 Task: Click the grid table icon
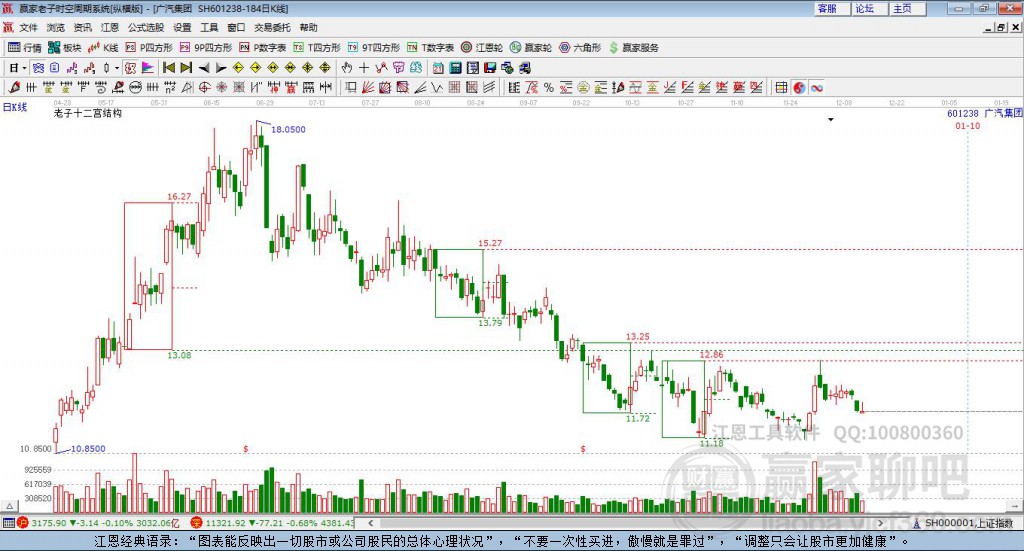(781, 87)
